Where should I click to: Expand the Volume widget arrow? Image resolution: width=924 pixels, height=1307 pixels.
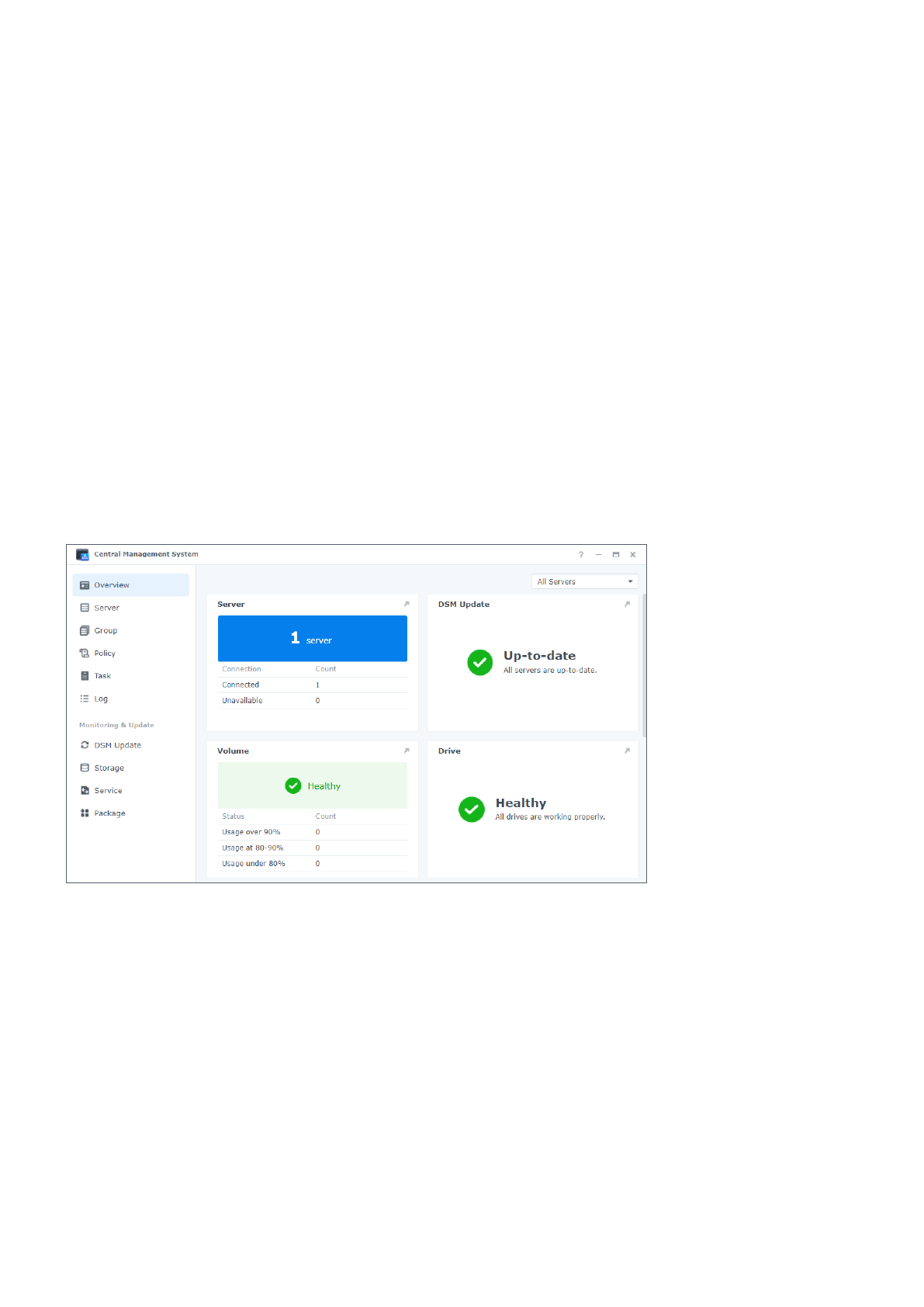pos(407,751)
